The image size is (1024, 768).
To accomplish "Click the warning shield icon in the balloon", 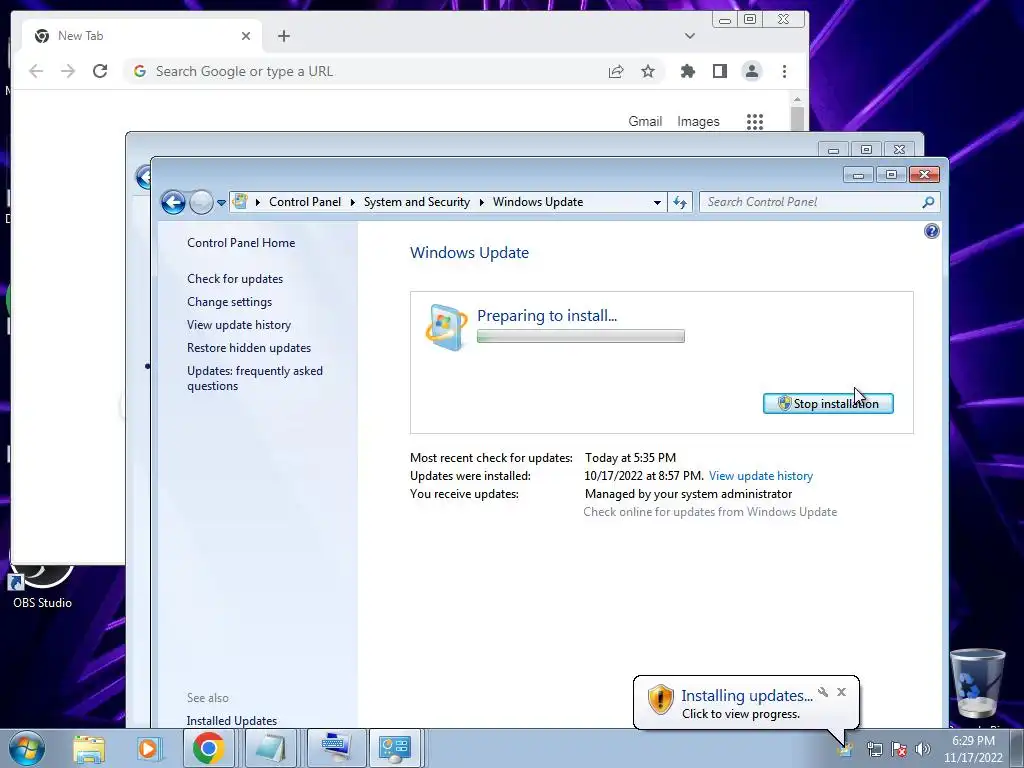I will click(660, 699).
